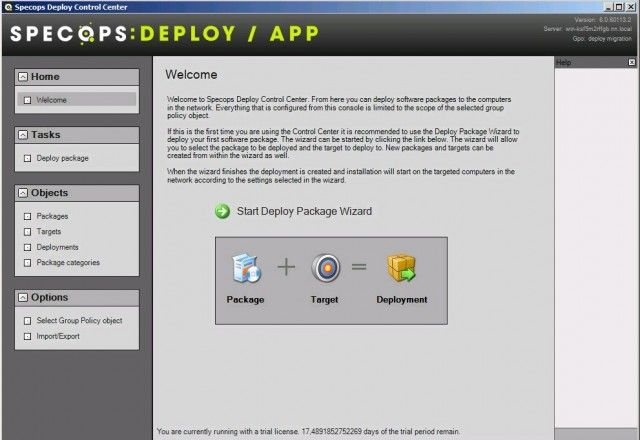
Task: Start Deploy Package Wizard link
Action: click(x=304, y=211)
